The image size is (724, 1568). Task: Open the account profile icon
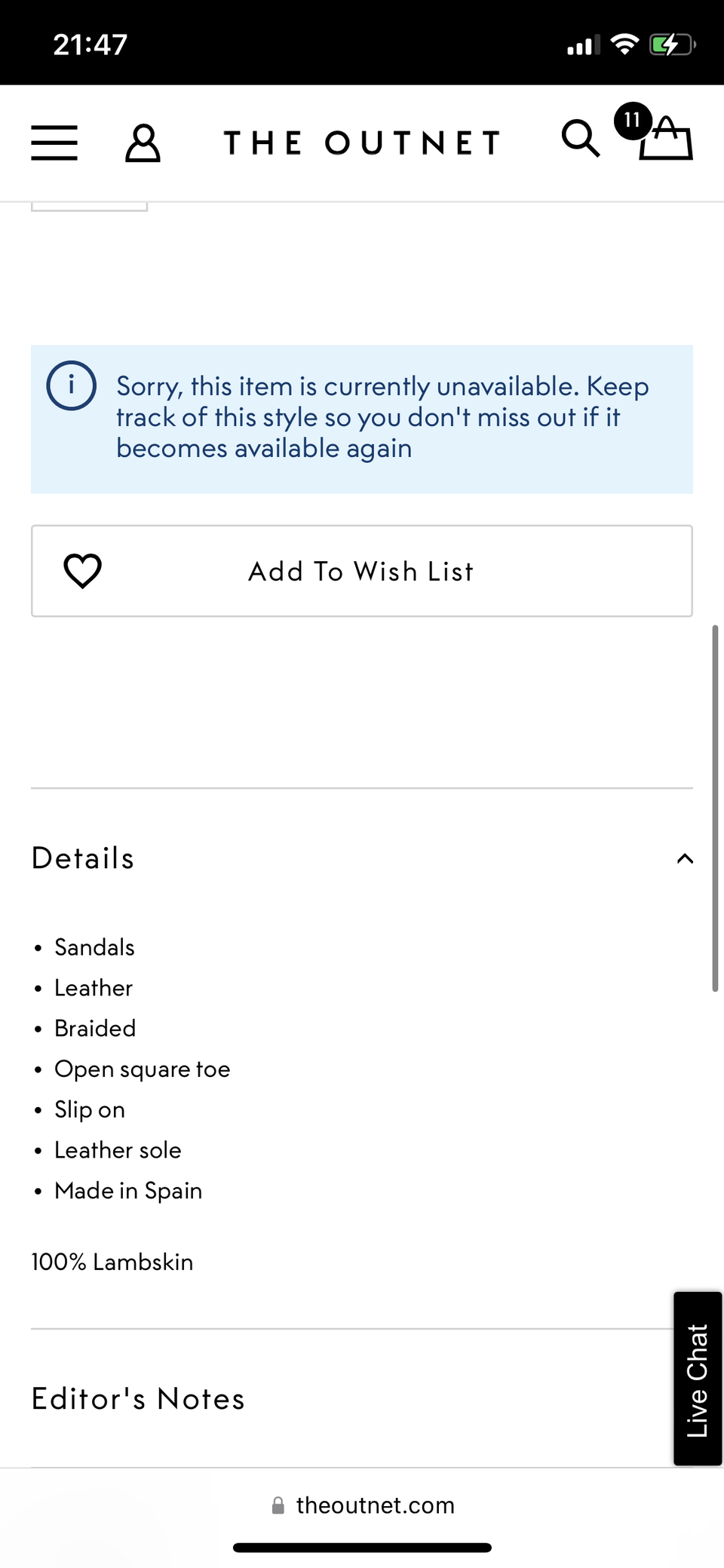point(143,143)
